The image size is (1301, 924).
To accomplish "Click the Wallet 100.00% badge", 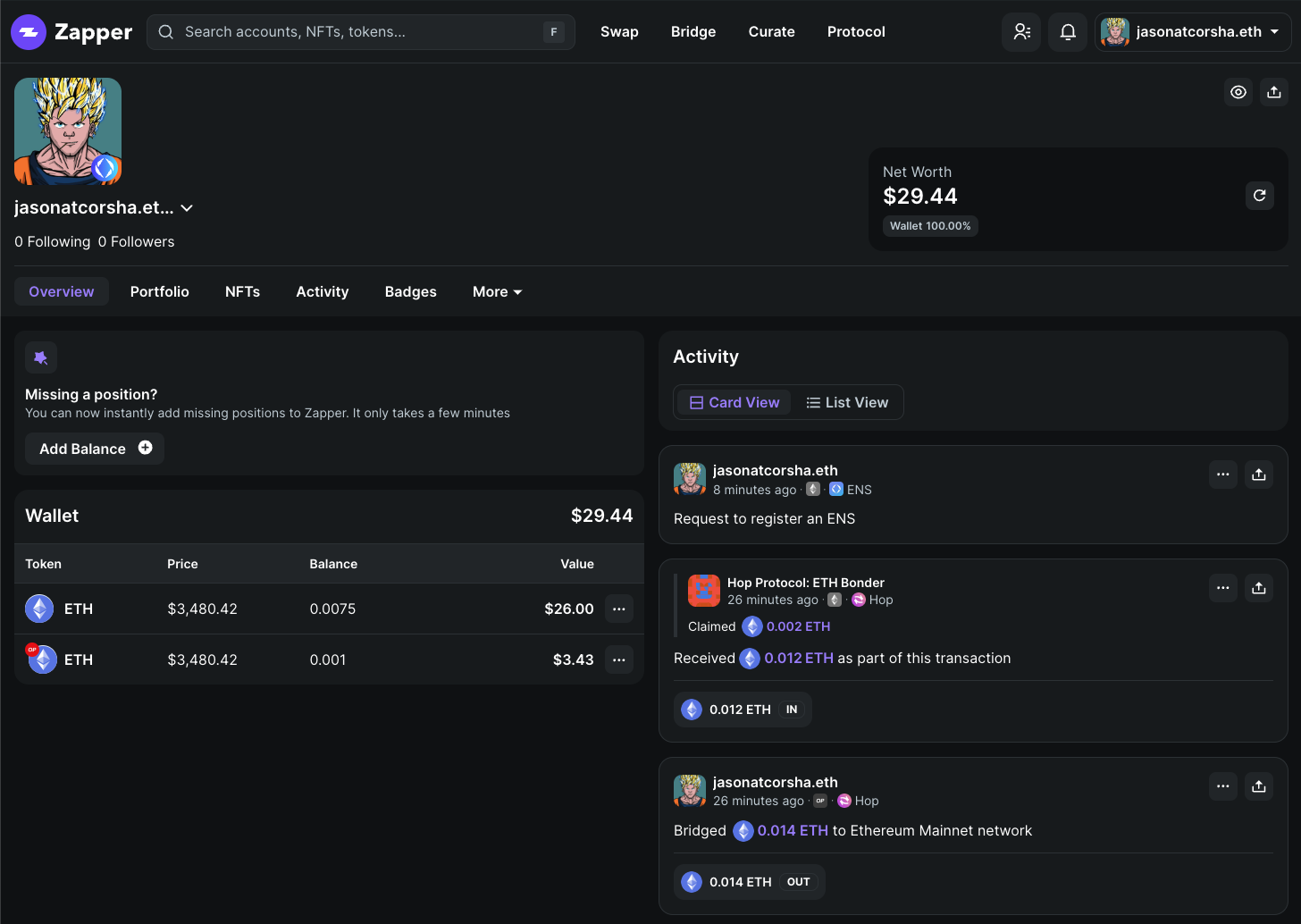I will (930, 226).
